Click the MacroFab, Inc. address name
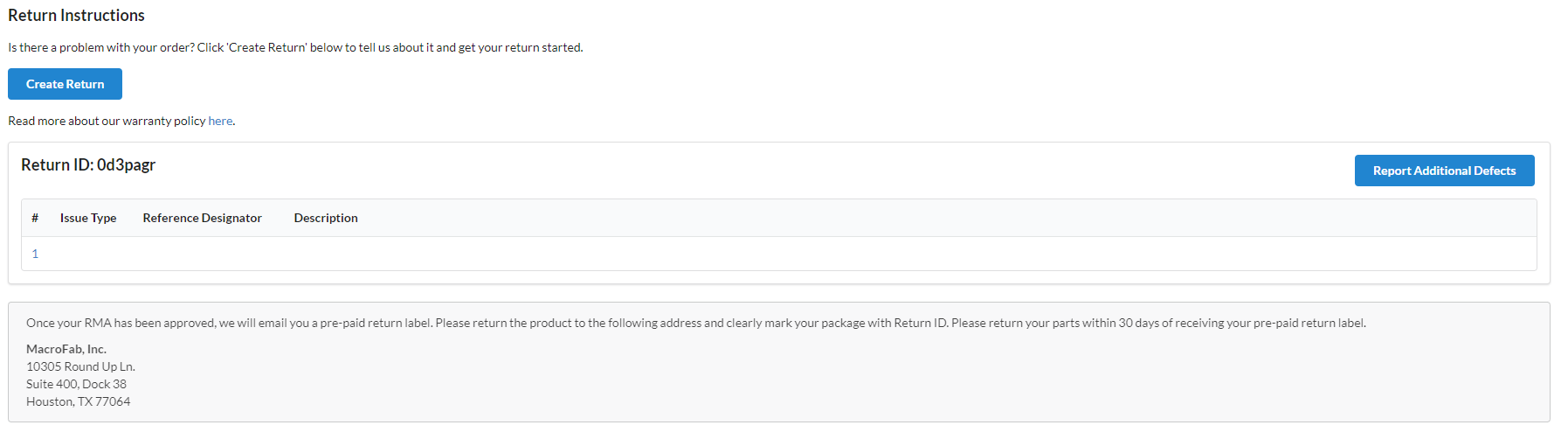This screenshot has height=446, width=1568. pos(66,349)
